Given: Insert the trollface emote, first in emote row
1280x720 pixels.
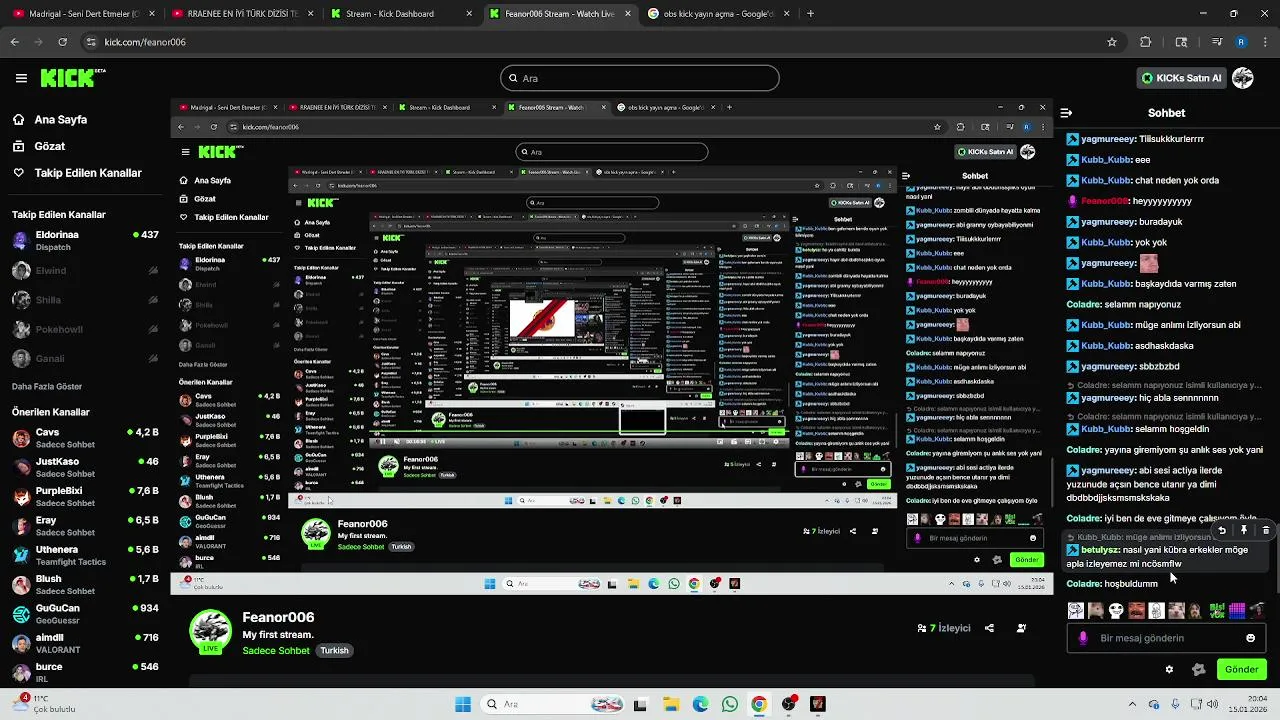Looking at the screenshot, I should point(1076,610).
